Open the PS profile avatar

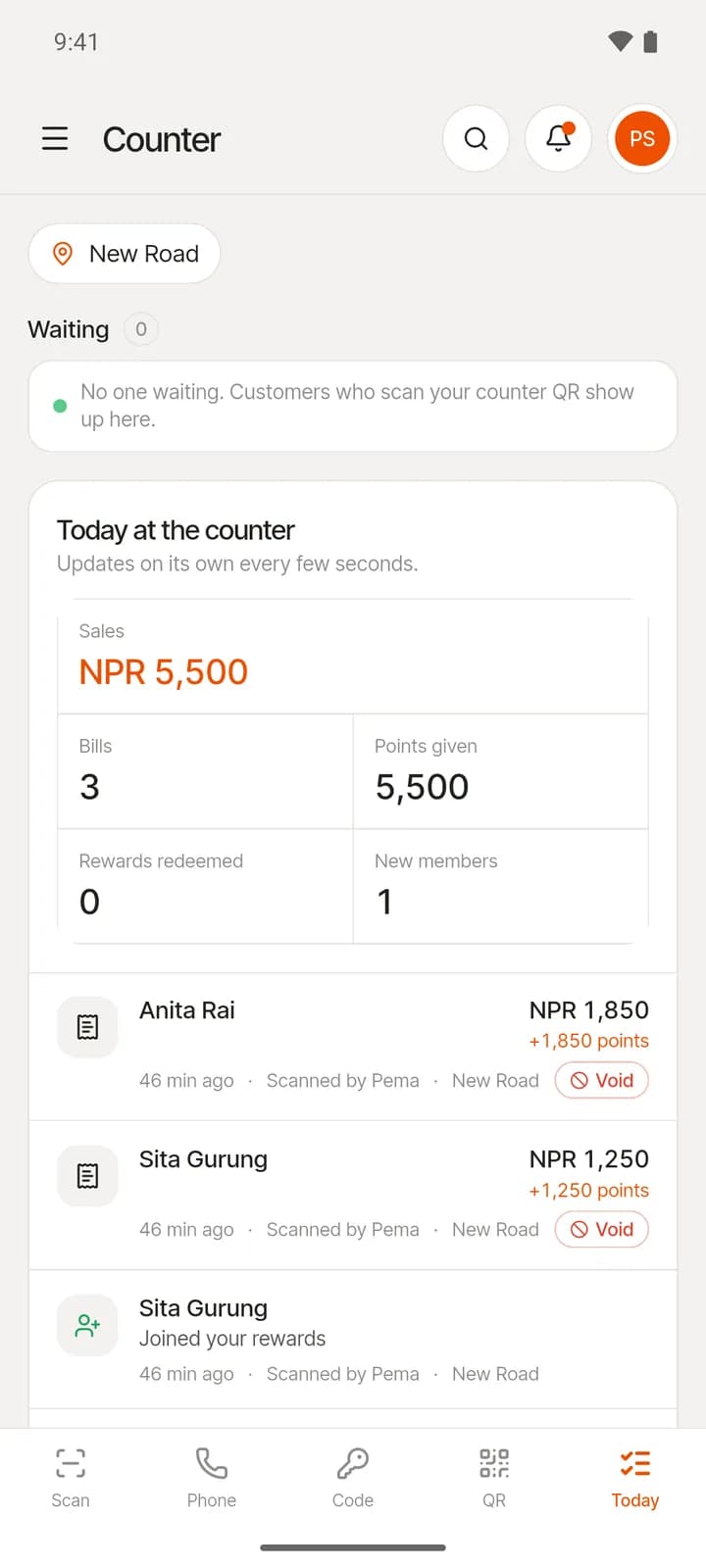click(642, 139)
